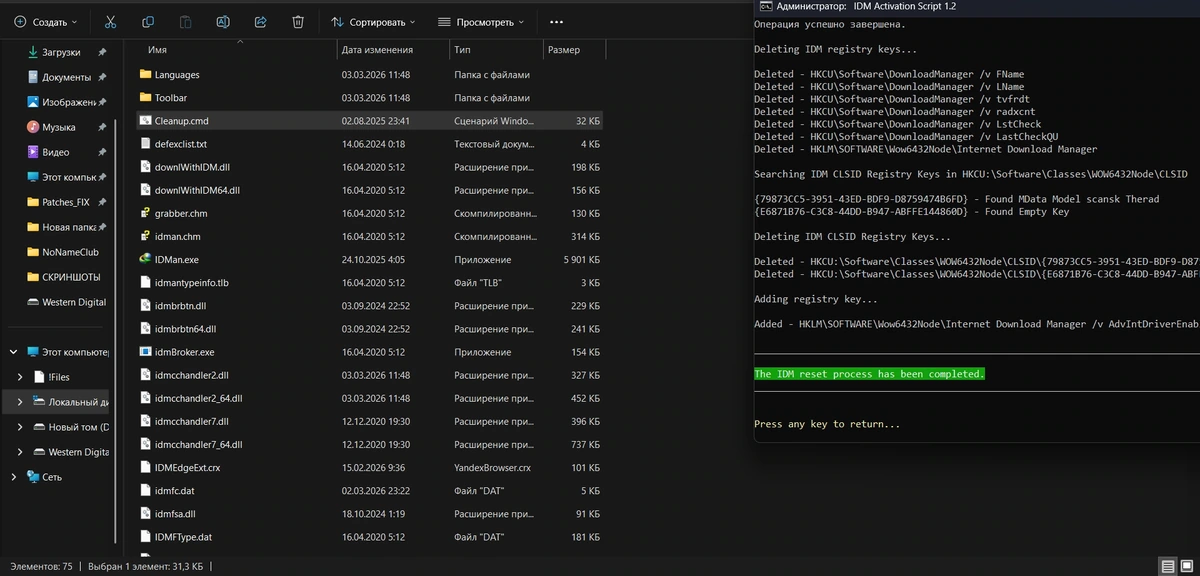Switch to details view icon in status bar

[x=1167, y=566]
